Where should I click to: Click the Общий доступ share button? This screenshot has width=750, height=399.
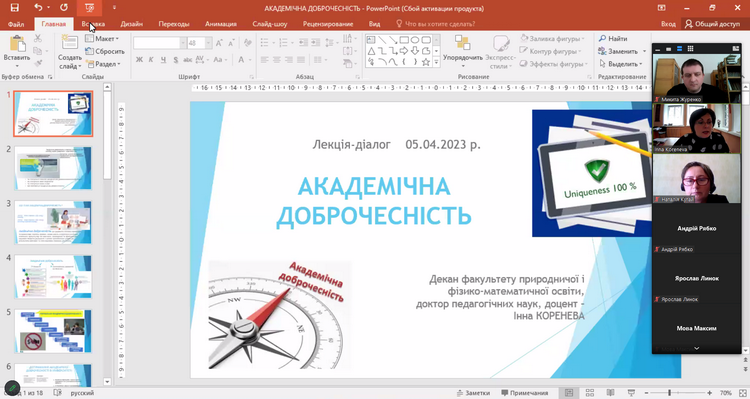[713, 23]
